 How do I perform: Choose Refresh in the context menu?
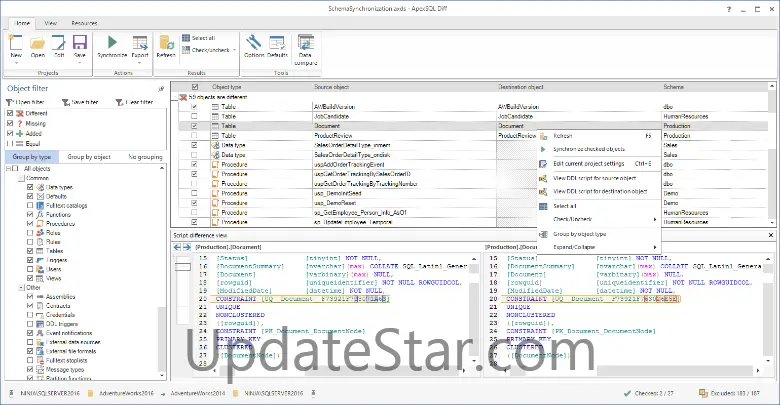pos(599,136)
